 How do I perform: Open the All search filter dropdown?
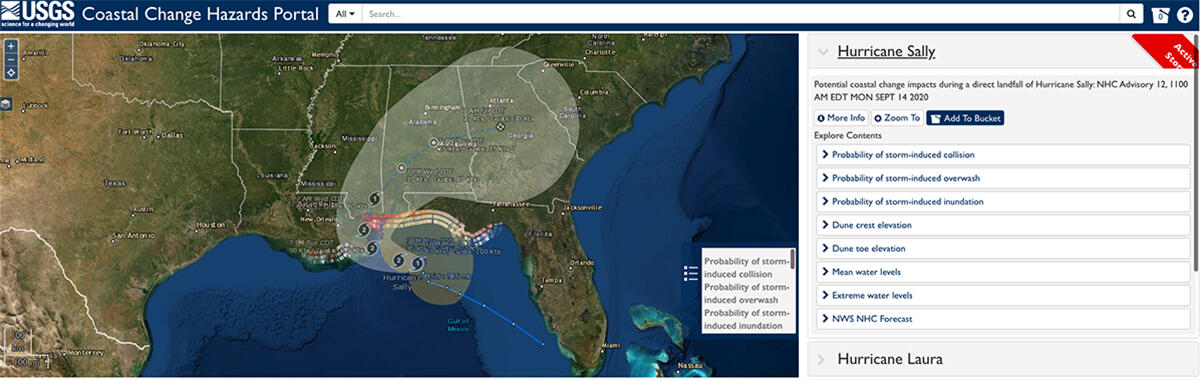(345, 14)
